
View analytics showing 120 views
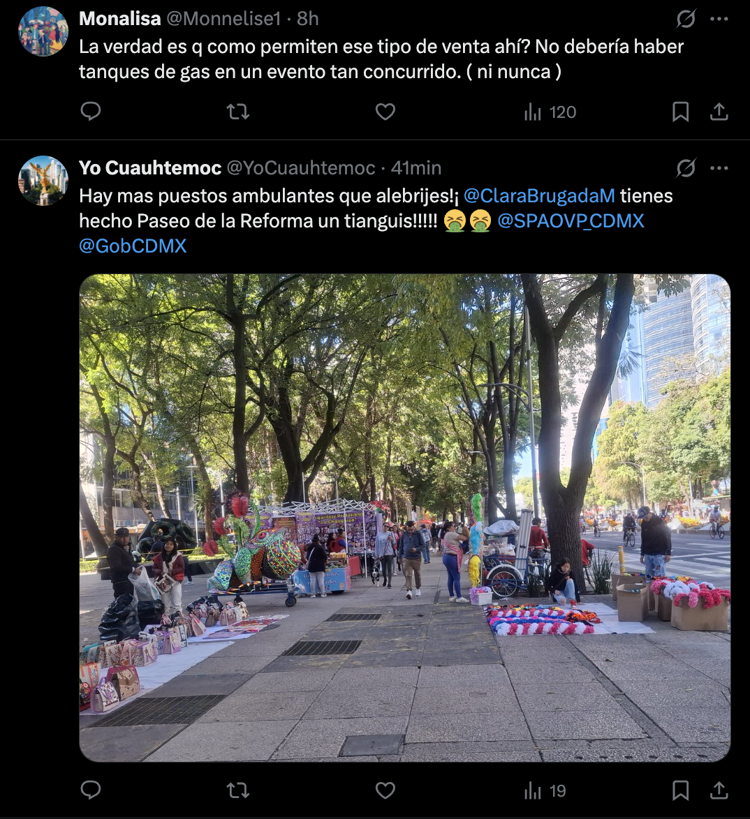click(550, 112)
